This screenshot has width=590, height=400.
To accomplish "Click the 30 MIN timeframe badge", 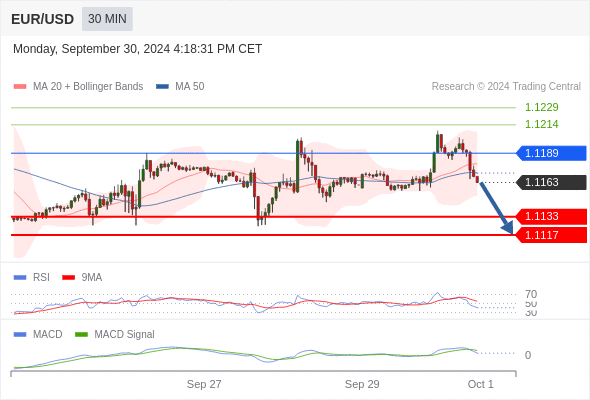I will [107, 19].
